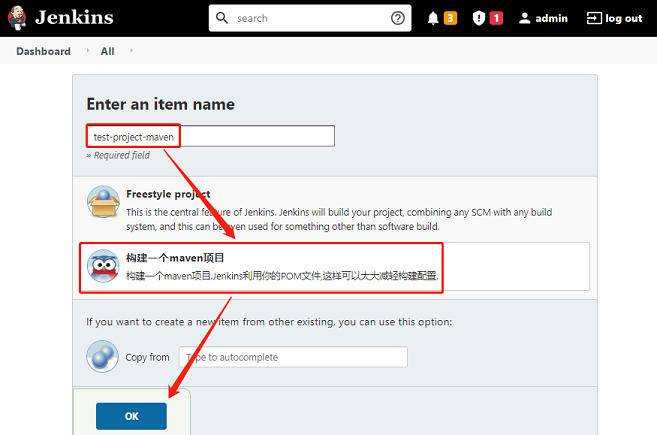Go to the Dashboard breadcrumb
657x435 pixels.
(43, 51)
